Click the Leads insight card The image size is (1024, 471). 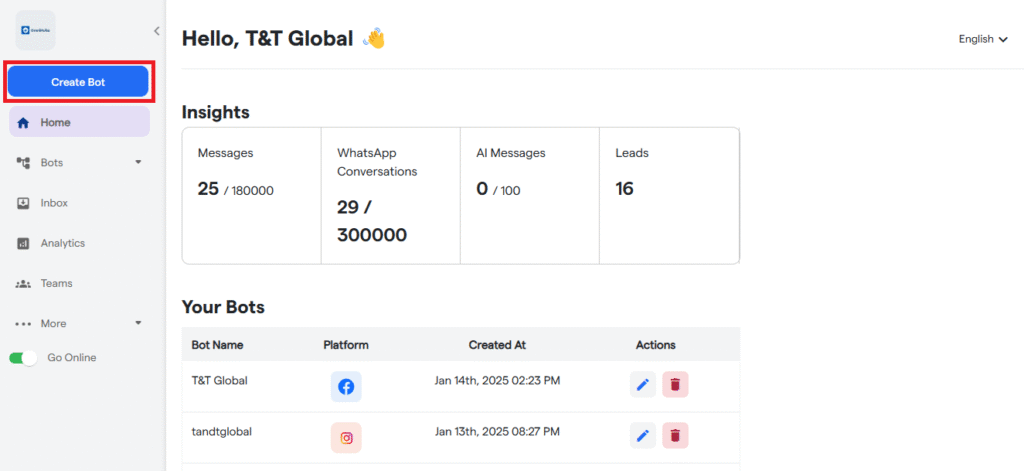pos(668,195)
